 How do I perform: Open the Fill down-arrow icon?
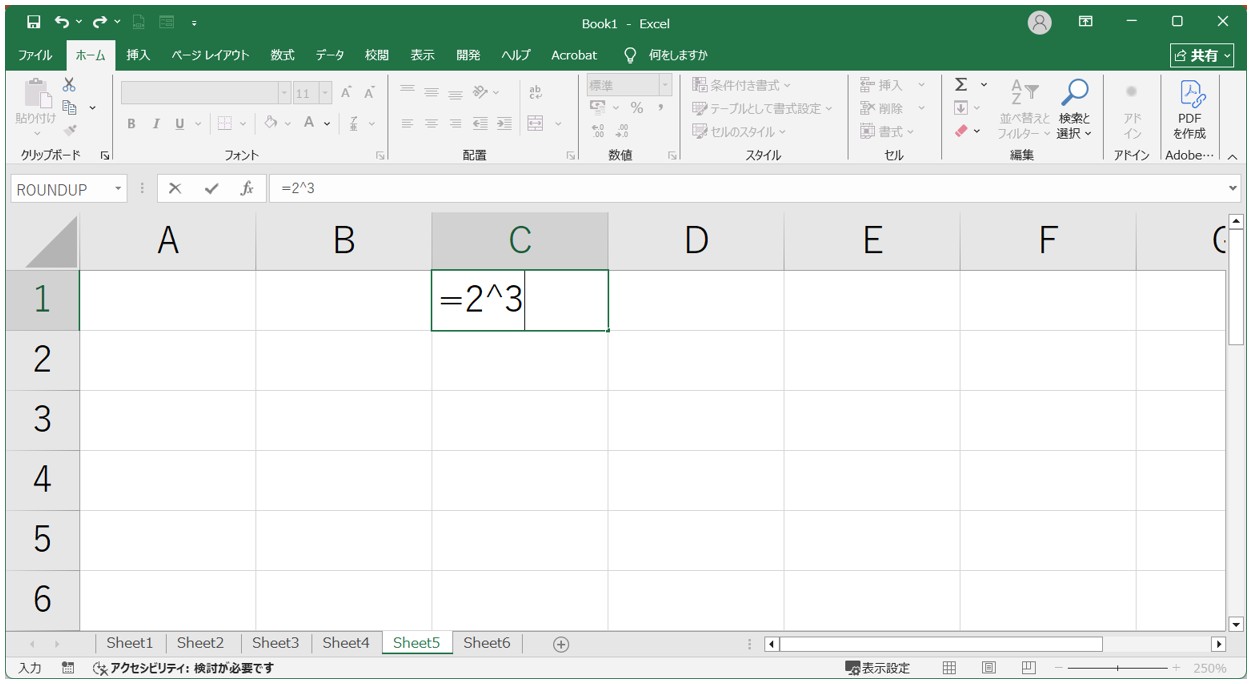point(961,108)
